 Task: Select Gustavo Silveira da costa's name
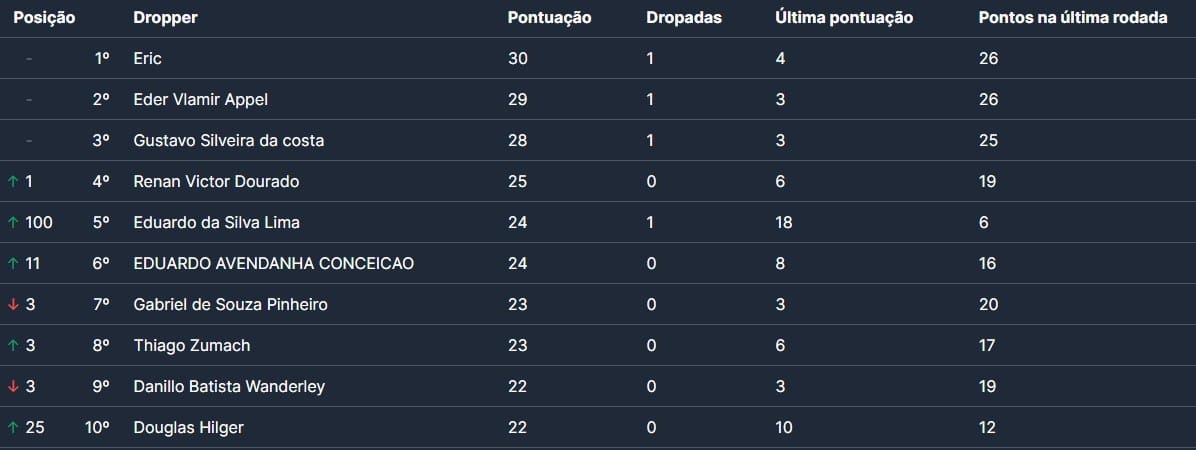(228, 141)
